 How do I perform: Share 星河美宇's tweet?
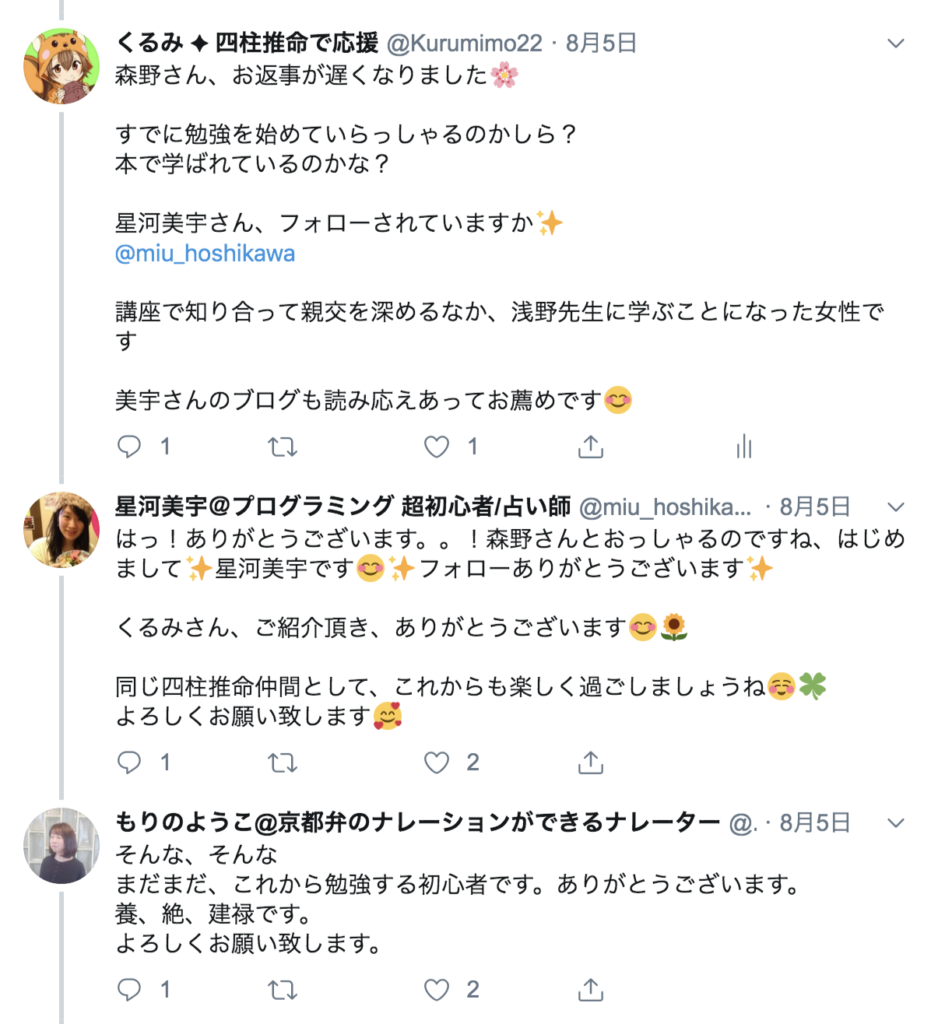click(x=591, y=763)
